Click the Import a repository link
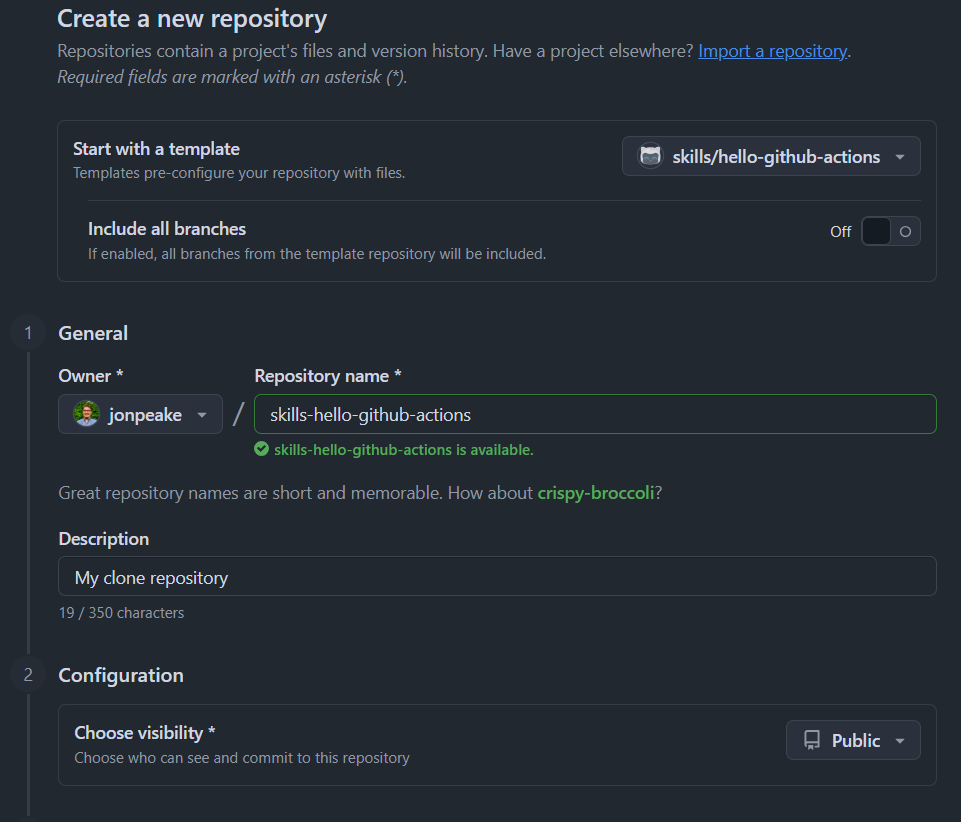Screen dimensions: 961x822 [x=772, y=51]
